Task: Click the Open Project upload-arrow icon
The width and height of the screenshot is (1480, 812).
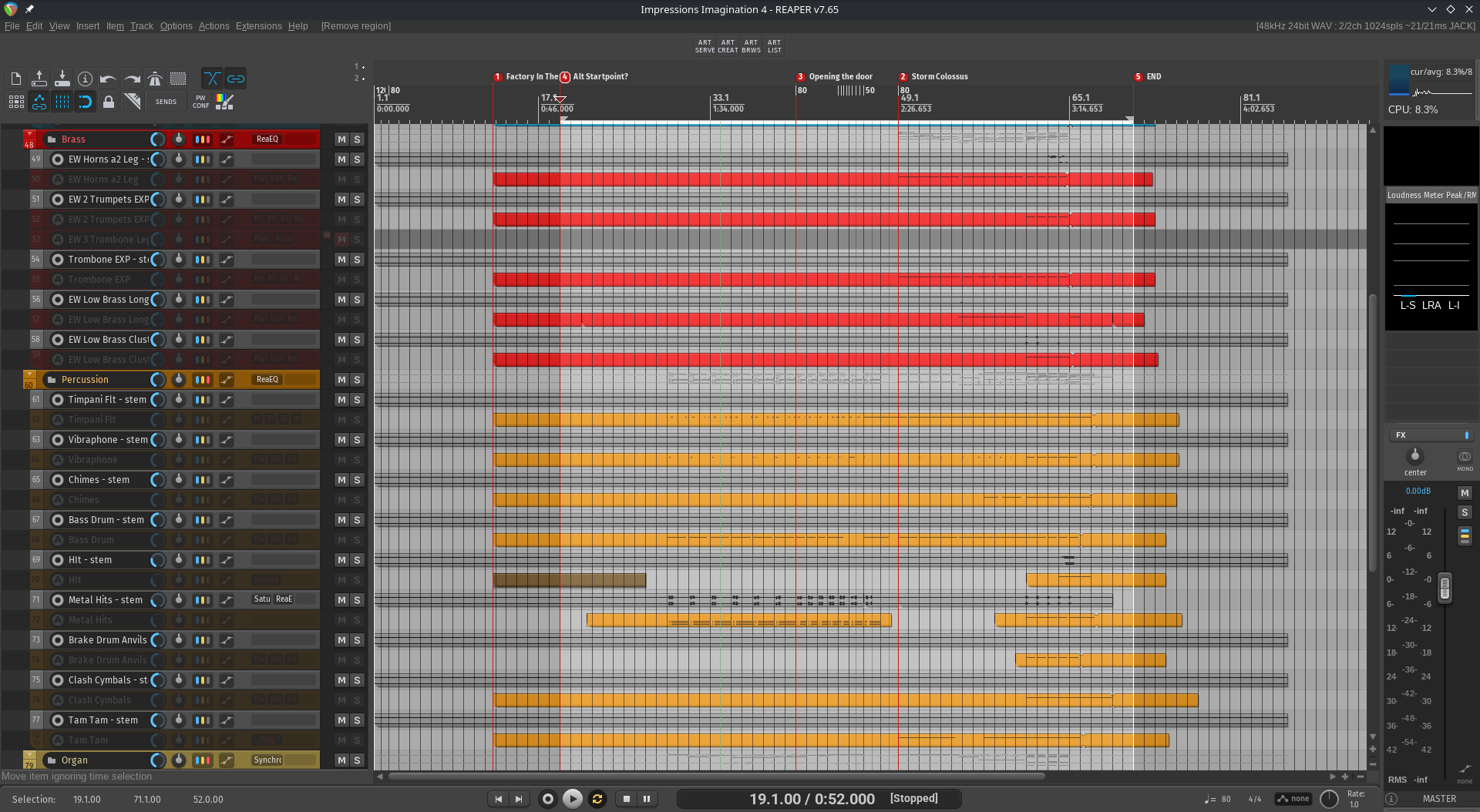Action: (x=39, y=79)
